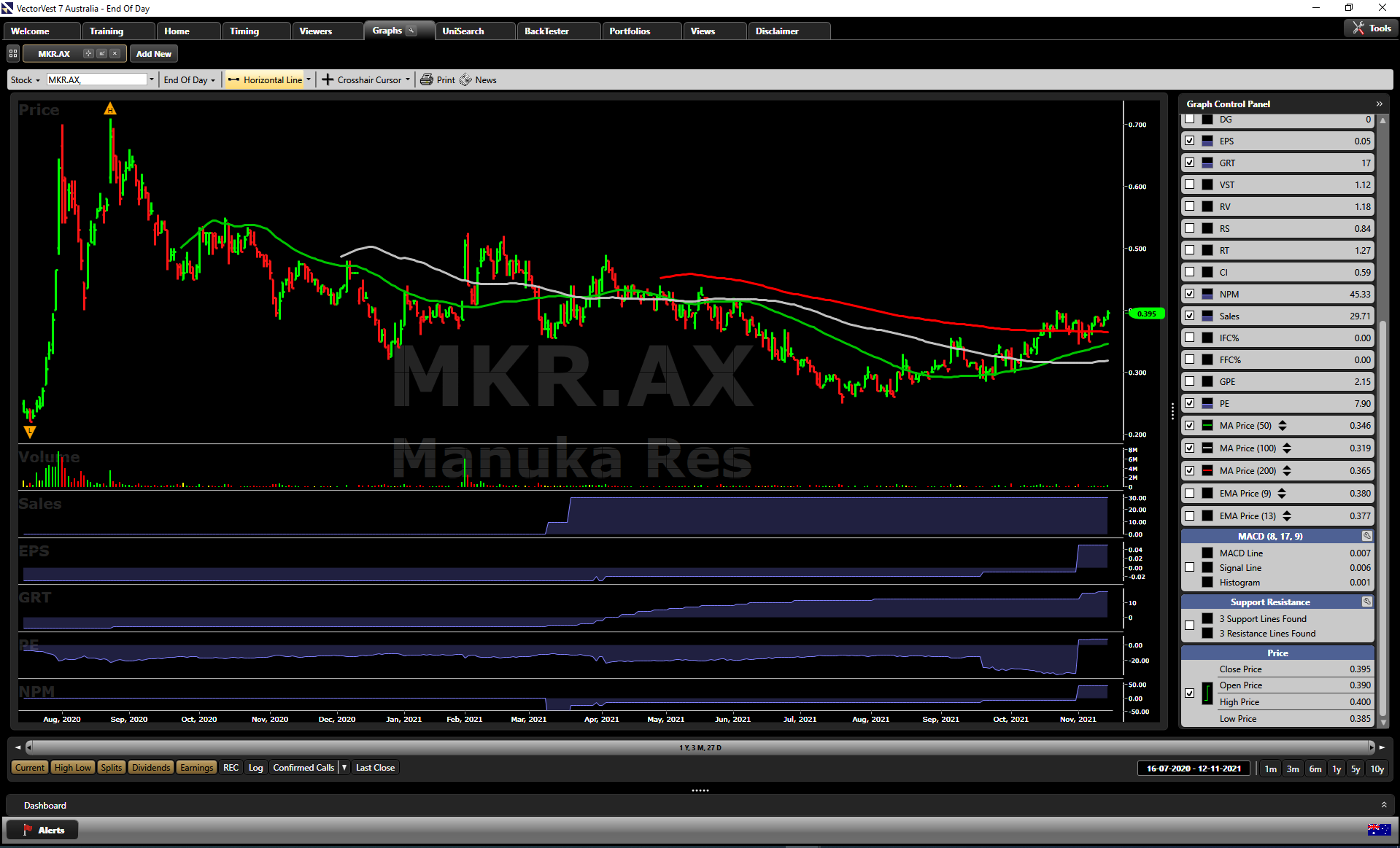The height and width of the screenshot is (848, 1400).
Task: Adjust EMA Price (13) period stepper
Action: coord(1287,516)
